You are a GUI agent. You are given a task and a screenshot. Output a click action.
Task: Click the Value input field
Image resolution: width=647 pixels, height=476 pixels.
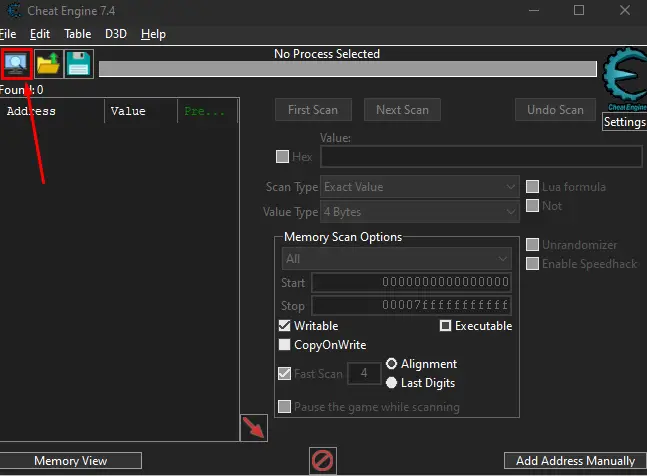pos(481,157)
